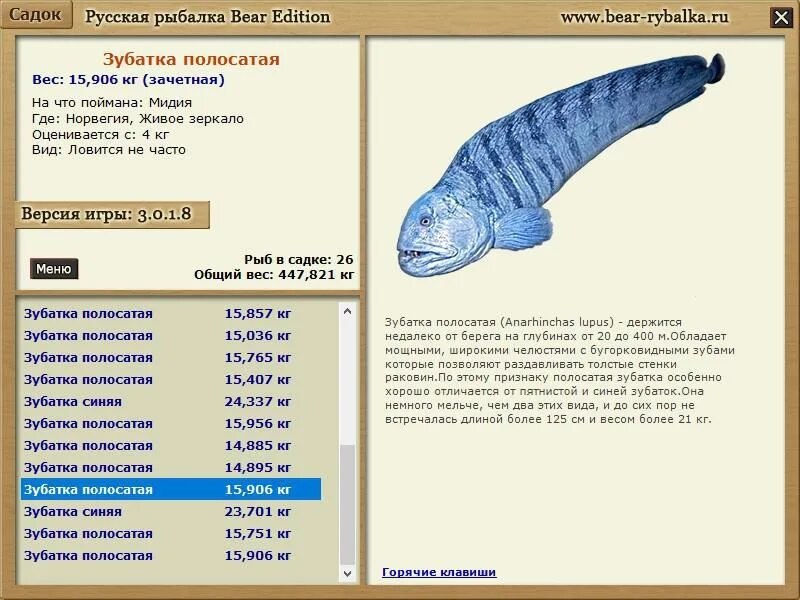Select Зубатка полосатая 15,857 кг row

point(171,313)
